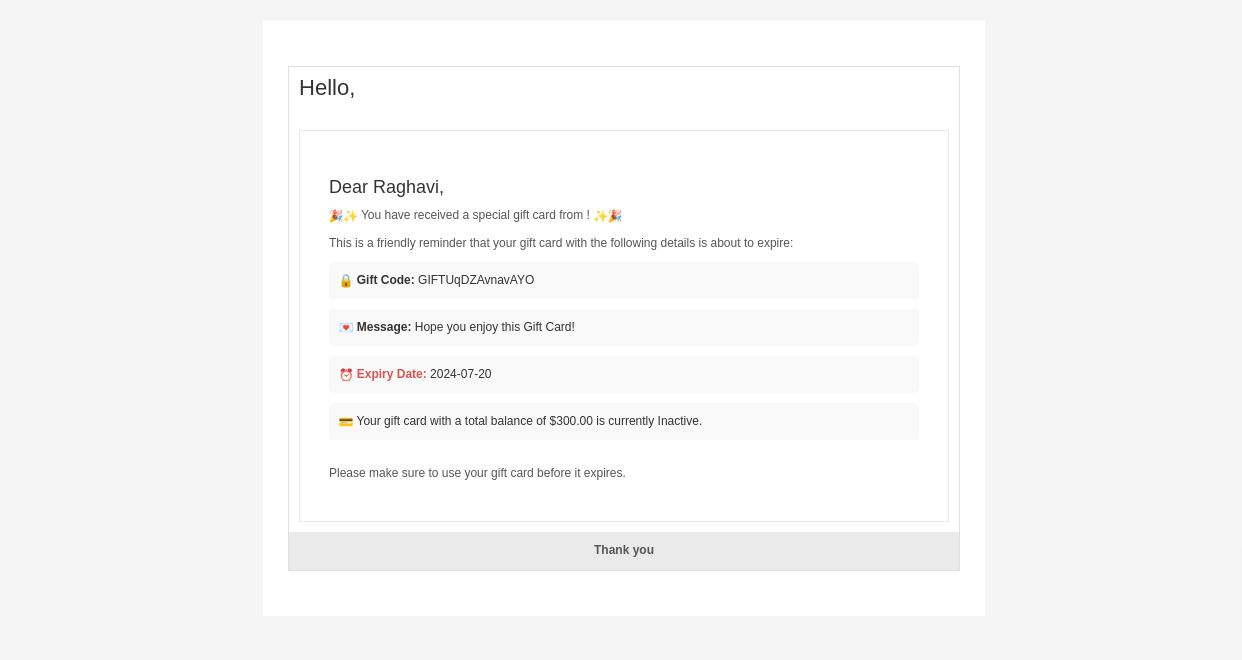Click the Thank you footer bar

[623, 550]
